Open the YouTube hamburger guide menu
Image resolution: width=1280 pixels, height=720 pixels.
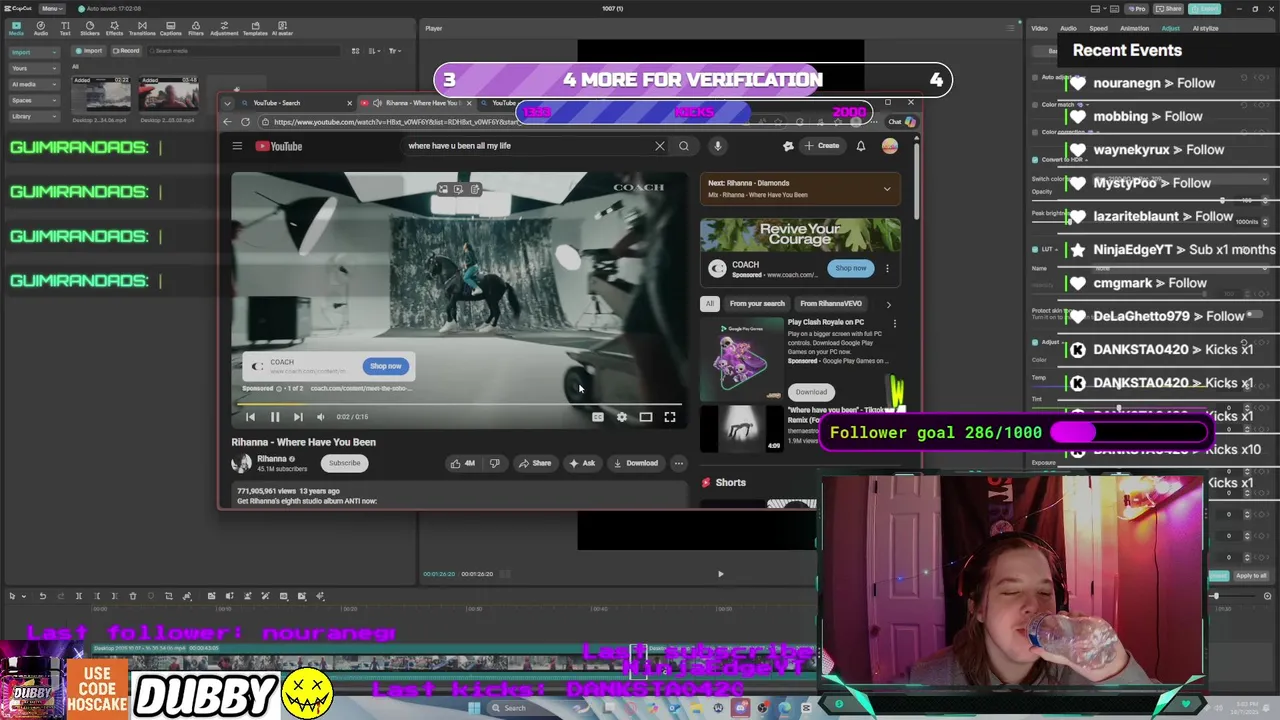tap(237, 146)
